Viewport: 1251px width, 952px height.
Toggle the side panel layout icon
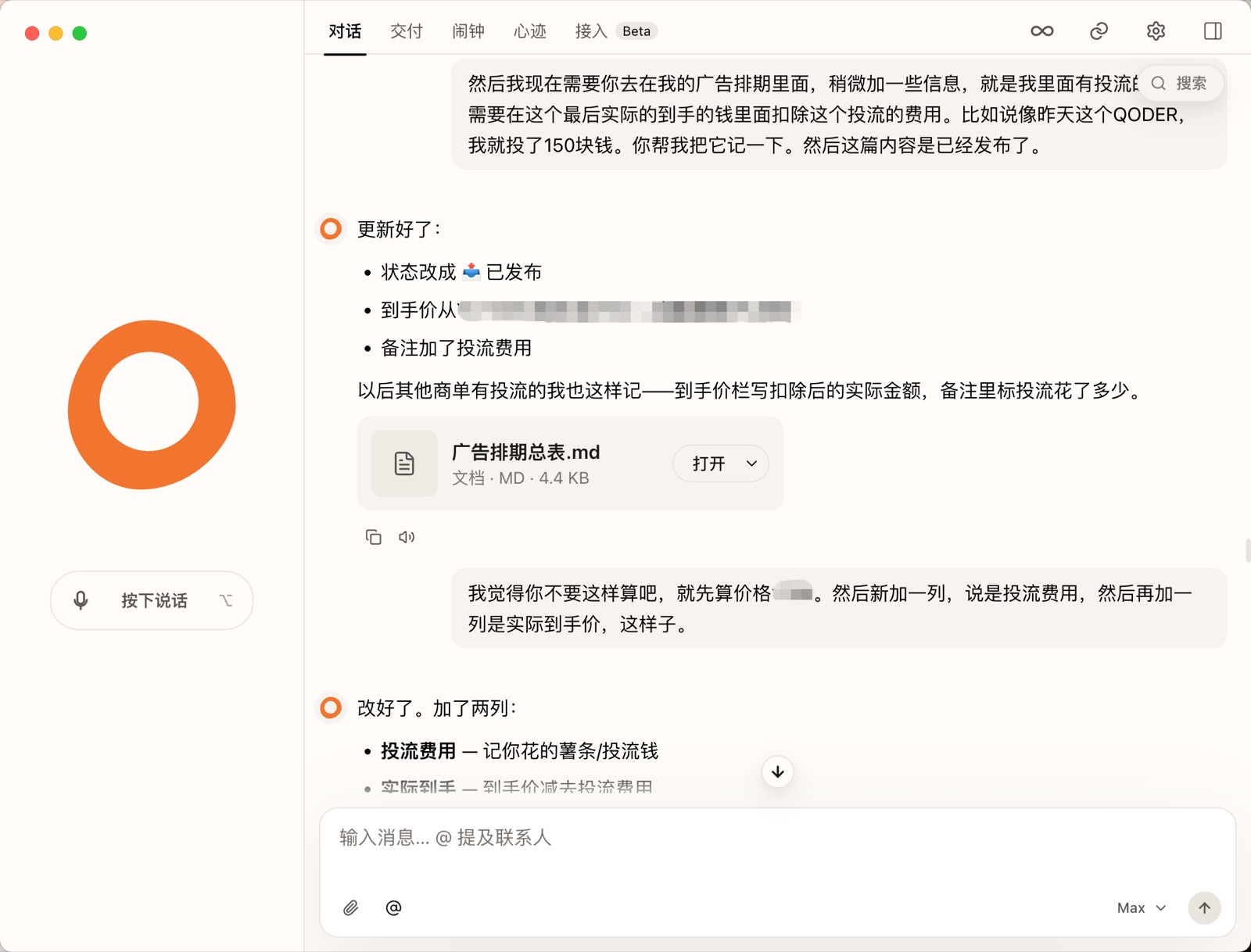pos(1213,31)
